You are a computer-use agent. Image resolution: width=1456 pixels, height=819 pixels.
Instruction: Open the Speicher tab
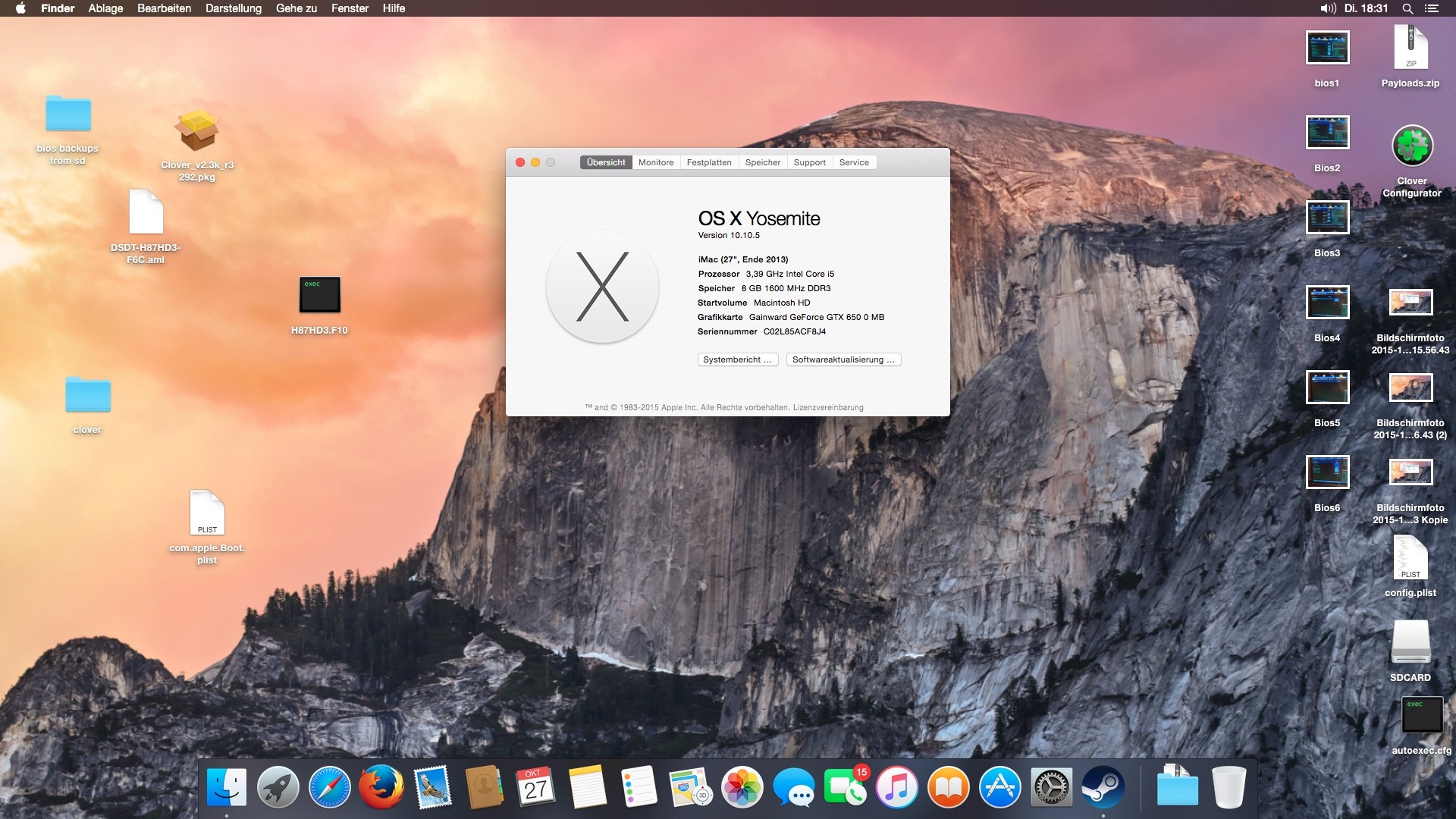point(762,162)
